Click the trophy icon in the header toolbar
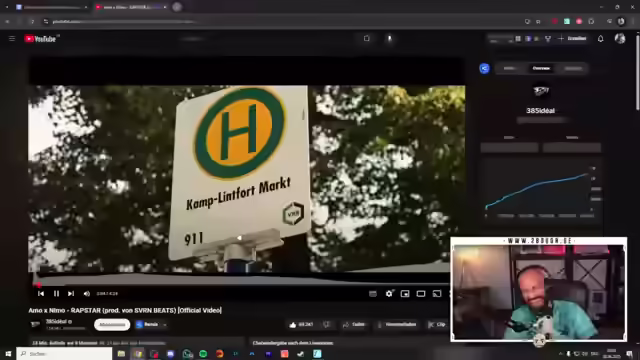 [x=548, y=38]
